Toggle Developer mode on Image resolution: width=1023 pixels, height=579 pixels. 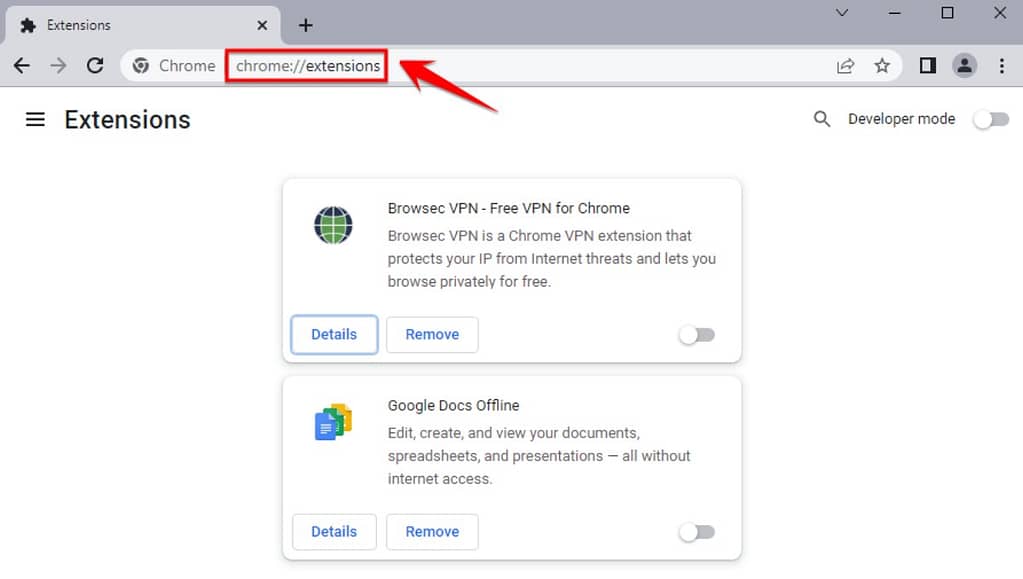[991, 119]
